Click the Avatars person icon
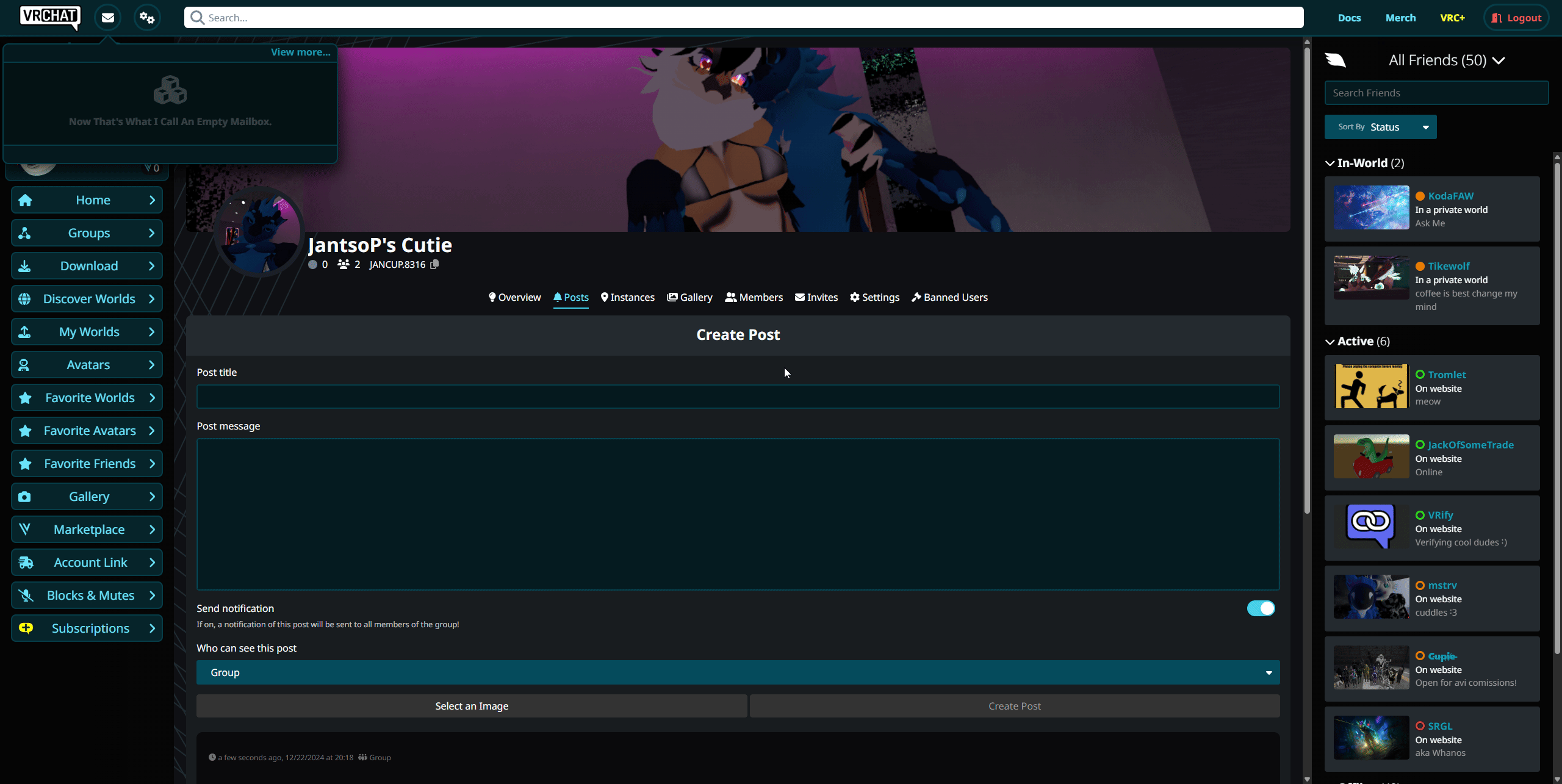1562x784 pixels. [24, 365]
